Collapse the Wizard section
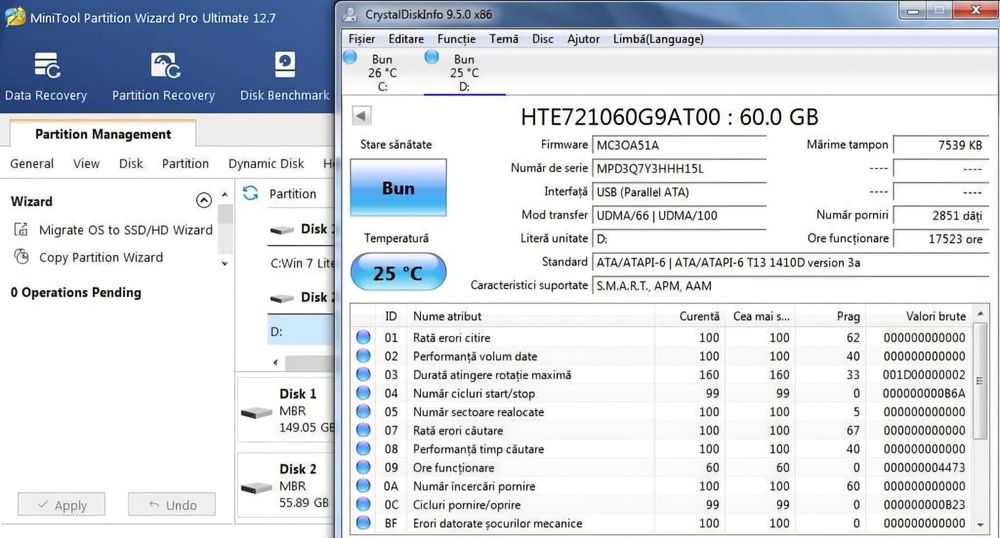The height and width of the screenshot is (538, 1000). [203, 201]
